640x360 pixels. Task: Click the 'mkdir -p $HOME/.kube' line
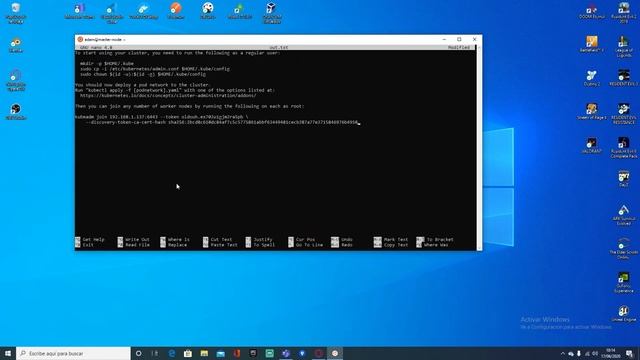(107, 64)
